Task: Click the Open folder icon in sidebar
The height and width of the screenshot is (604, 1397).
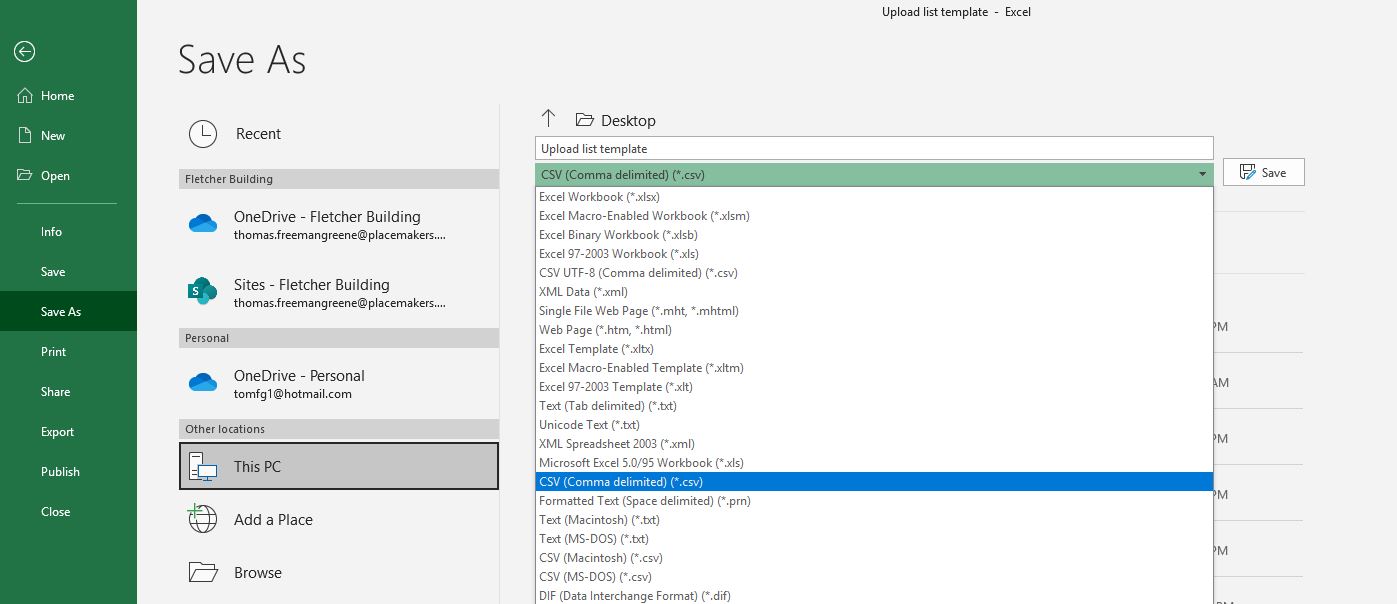Action: pyautogui.click(x=24, y=176)
